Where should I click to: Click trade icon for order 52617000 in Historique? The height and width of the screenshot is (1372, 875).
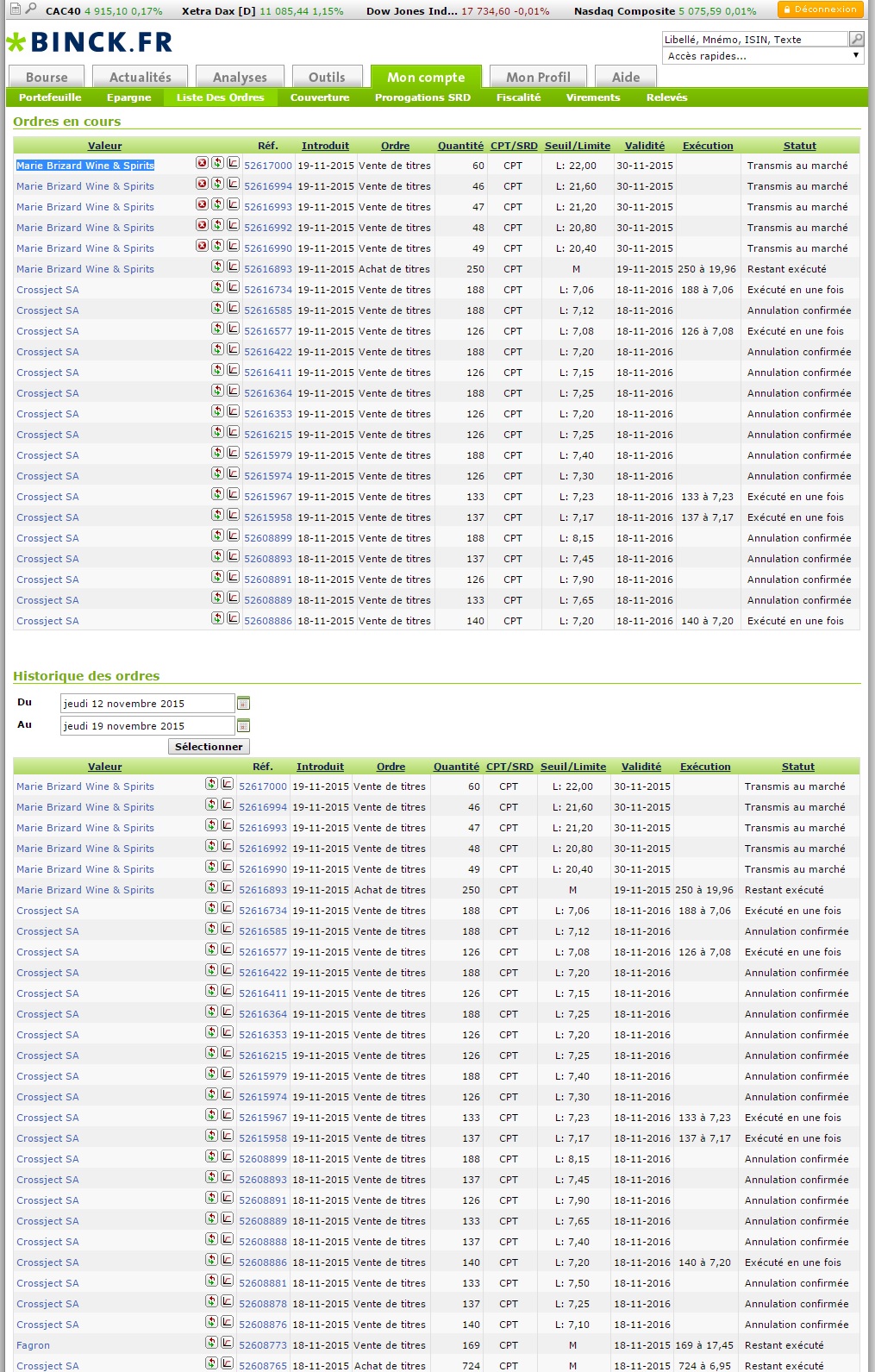pyautogui.click(x=211, y=784)
